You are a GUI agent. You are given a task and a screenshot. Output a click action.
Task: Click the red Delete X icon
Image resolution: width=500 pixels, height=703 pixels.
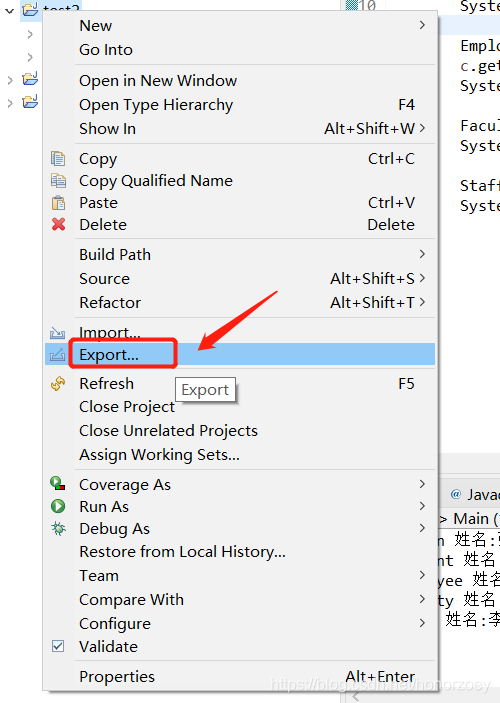[x=58, y=224]
